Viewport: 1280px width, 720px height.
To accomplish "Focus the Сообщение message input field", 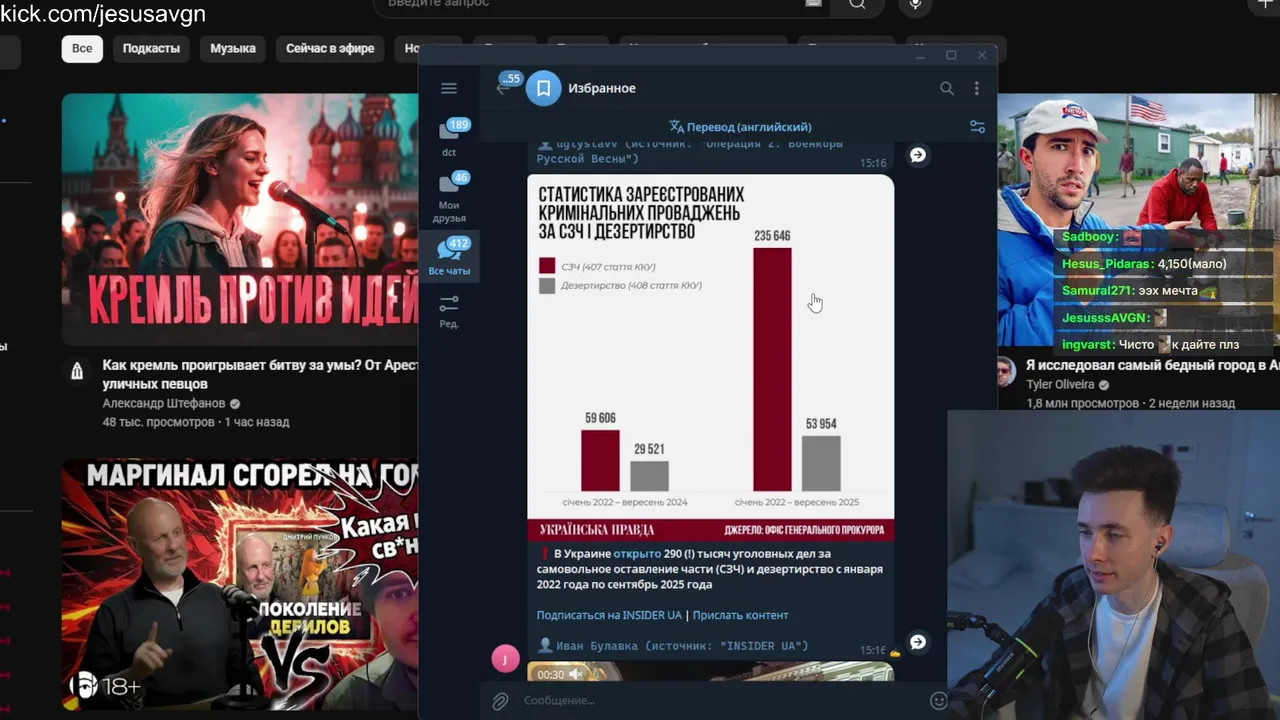I will [720, 701].
